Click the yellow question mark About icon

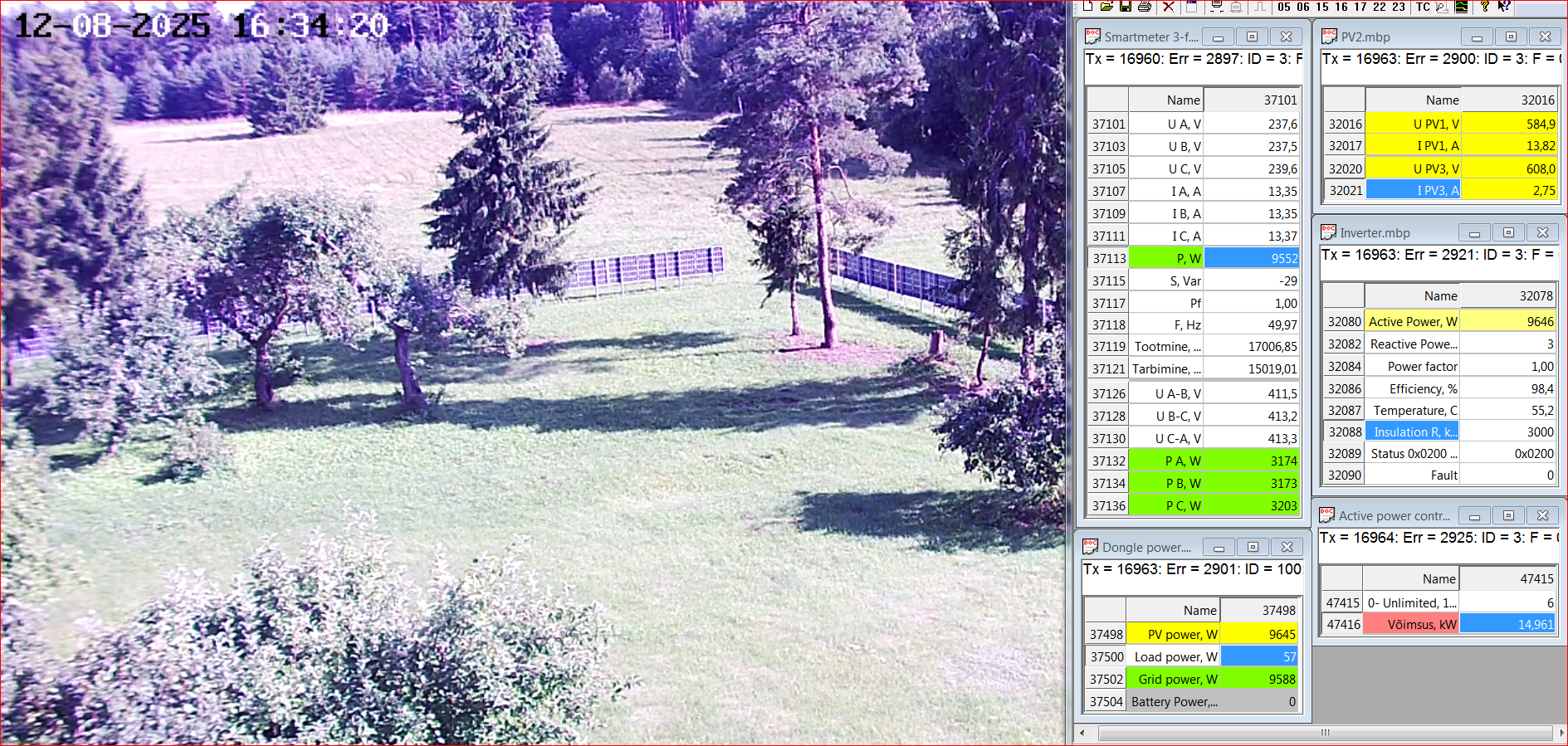coord(1484,7)
